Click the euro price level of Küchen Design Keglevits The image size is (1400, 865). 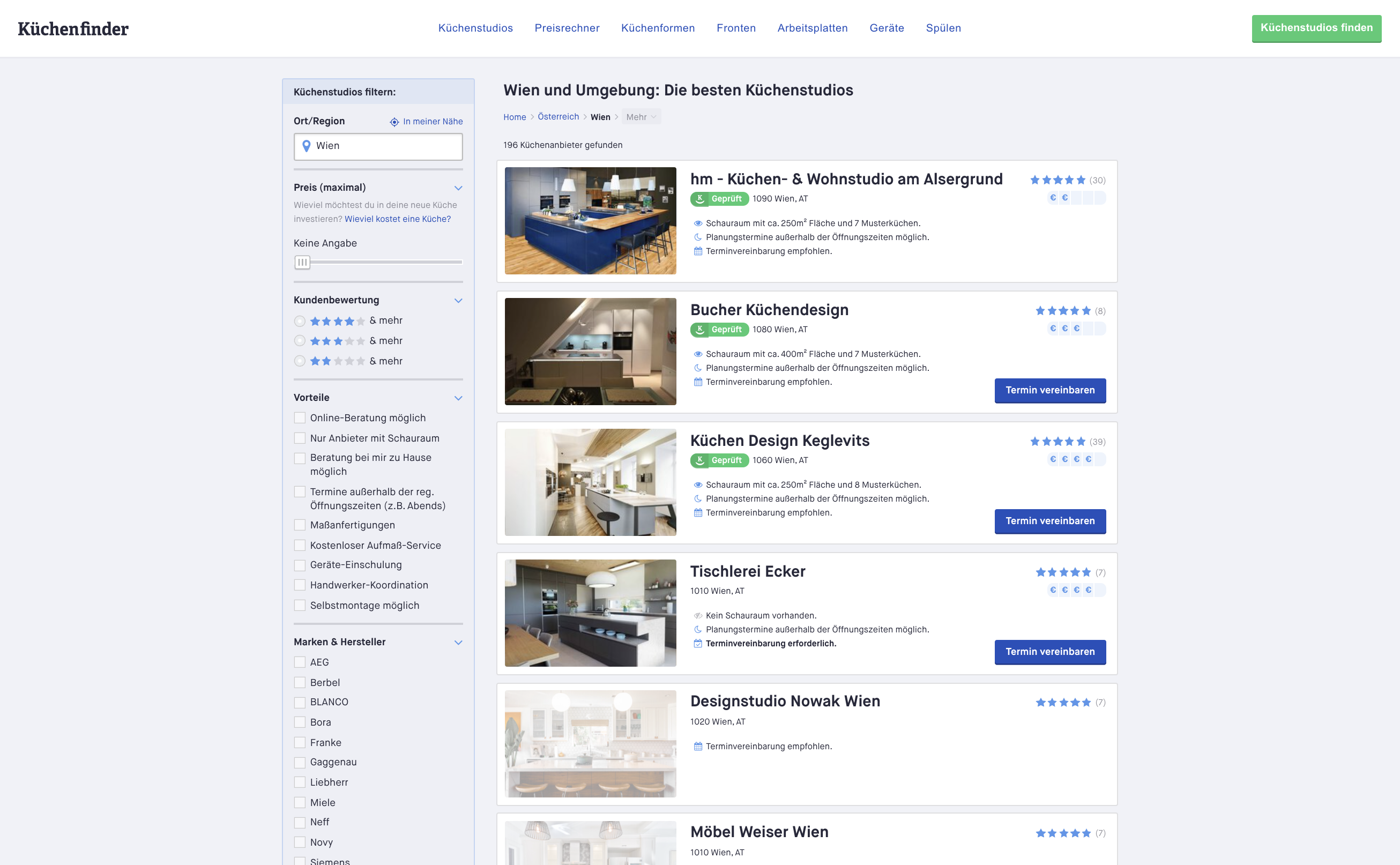(x=1076, y=459)
